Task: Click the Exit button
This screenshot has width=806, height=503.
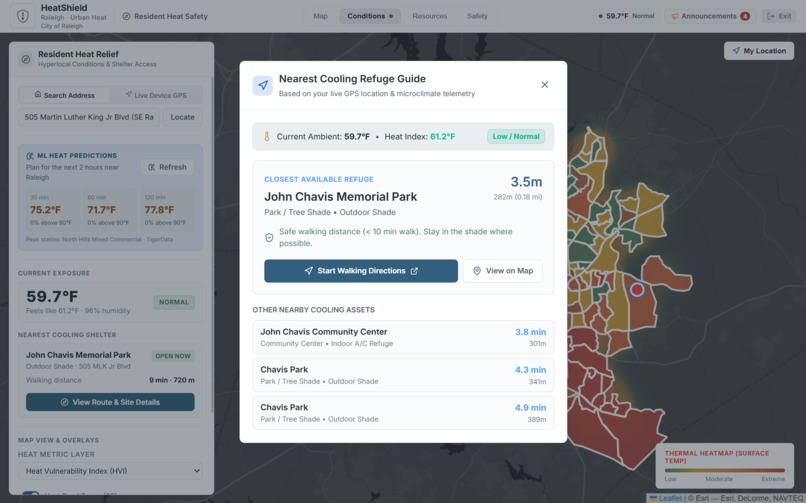Action: pyautogui.click(x=779, y=16)
